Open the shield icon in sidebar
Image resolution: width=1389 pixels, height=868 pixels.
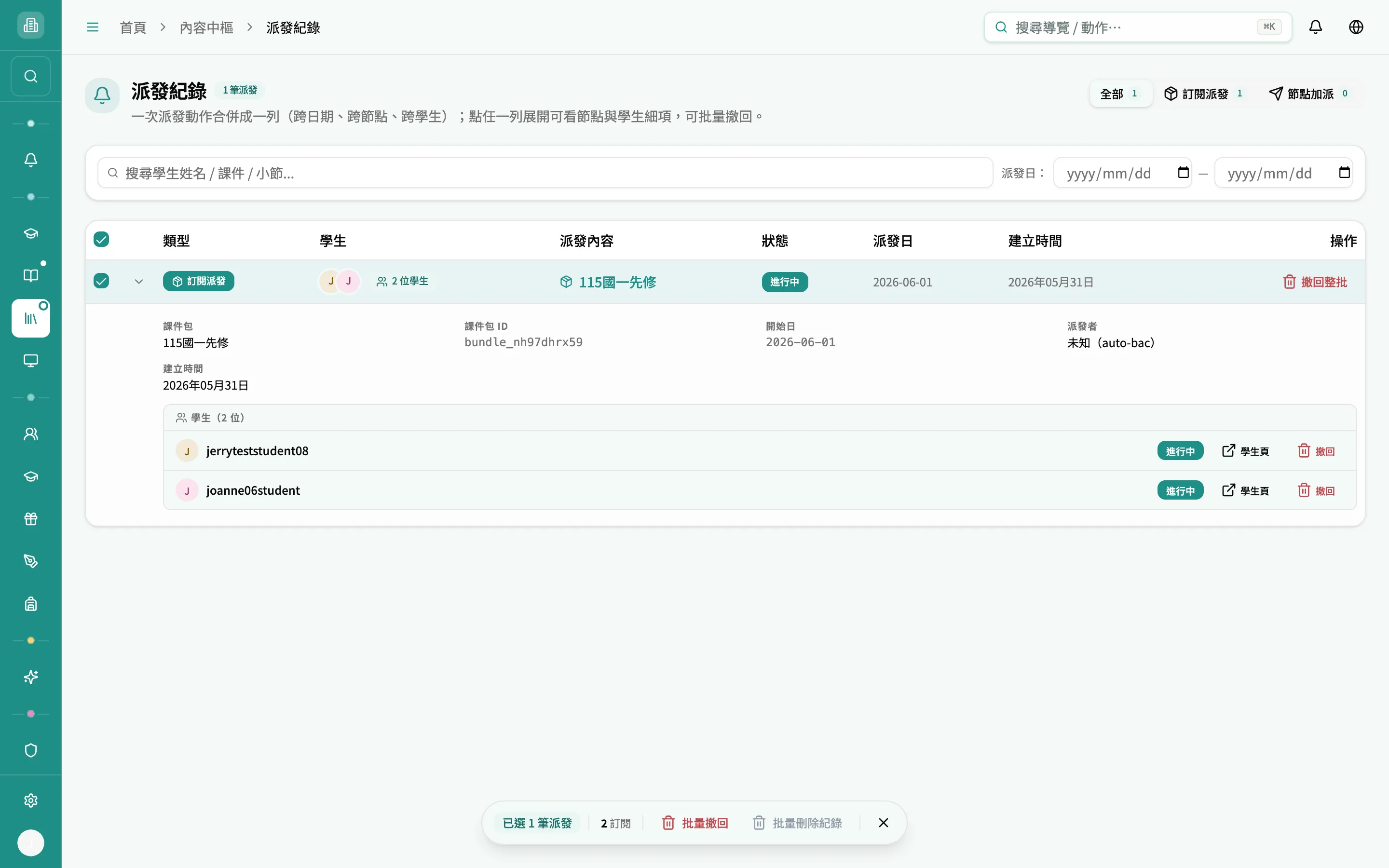pyautogui.click(x=31, y=750)
